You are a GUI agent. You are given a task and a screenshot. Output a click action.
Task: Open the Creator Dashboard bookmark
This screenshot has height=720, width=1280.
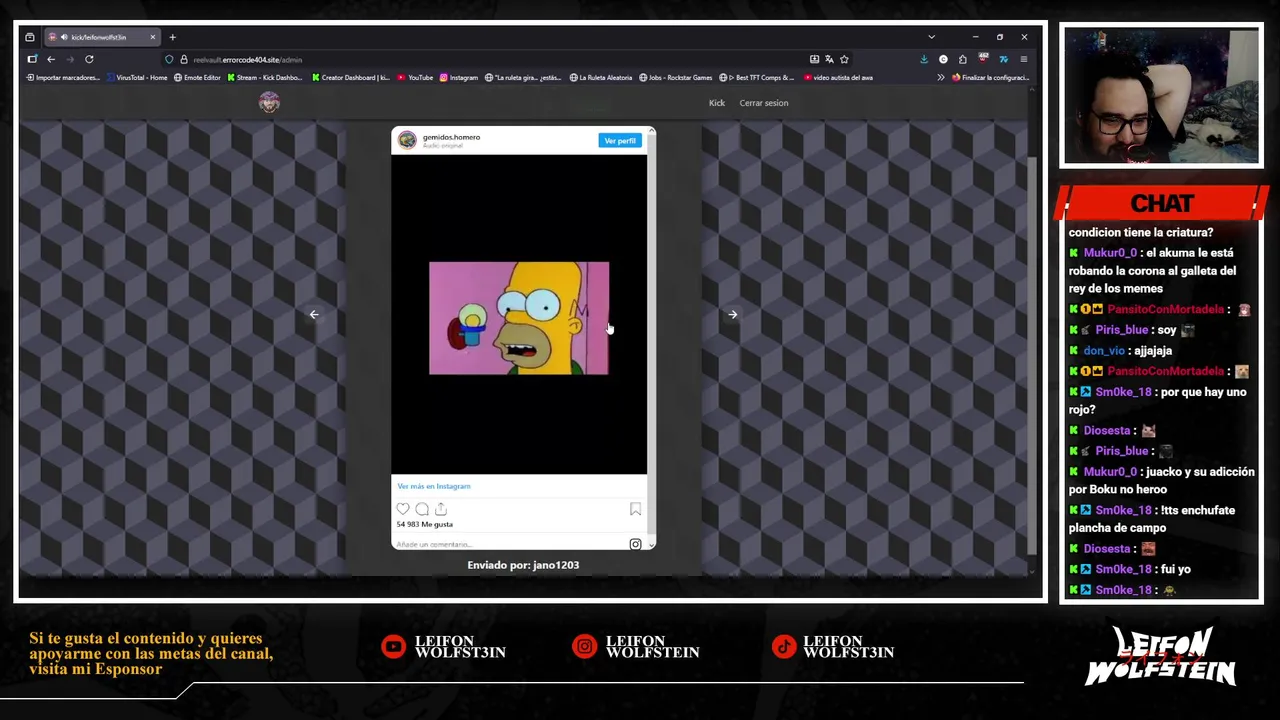click(351, 77)
